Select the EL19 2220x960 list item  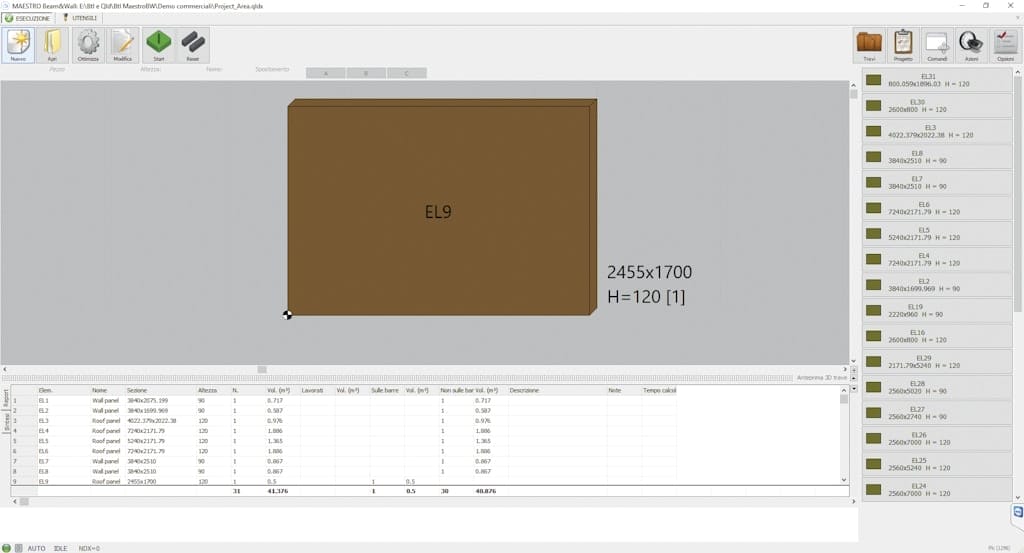click(937, 310)
